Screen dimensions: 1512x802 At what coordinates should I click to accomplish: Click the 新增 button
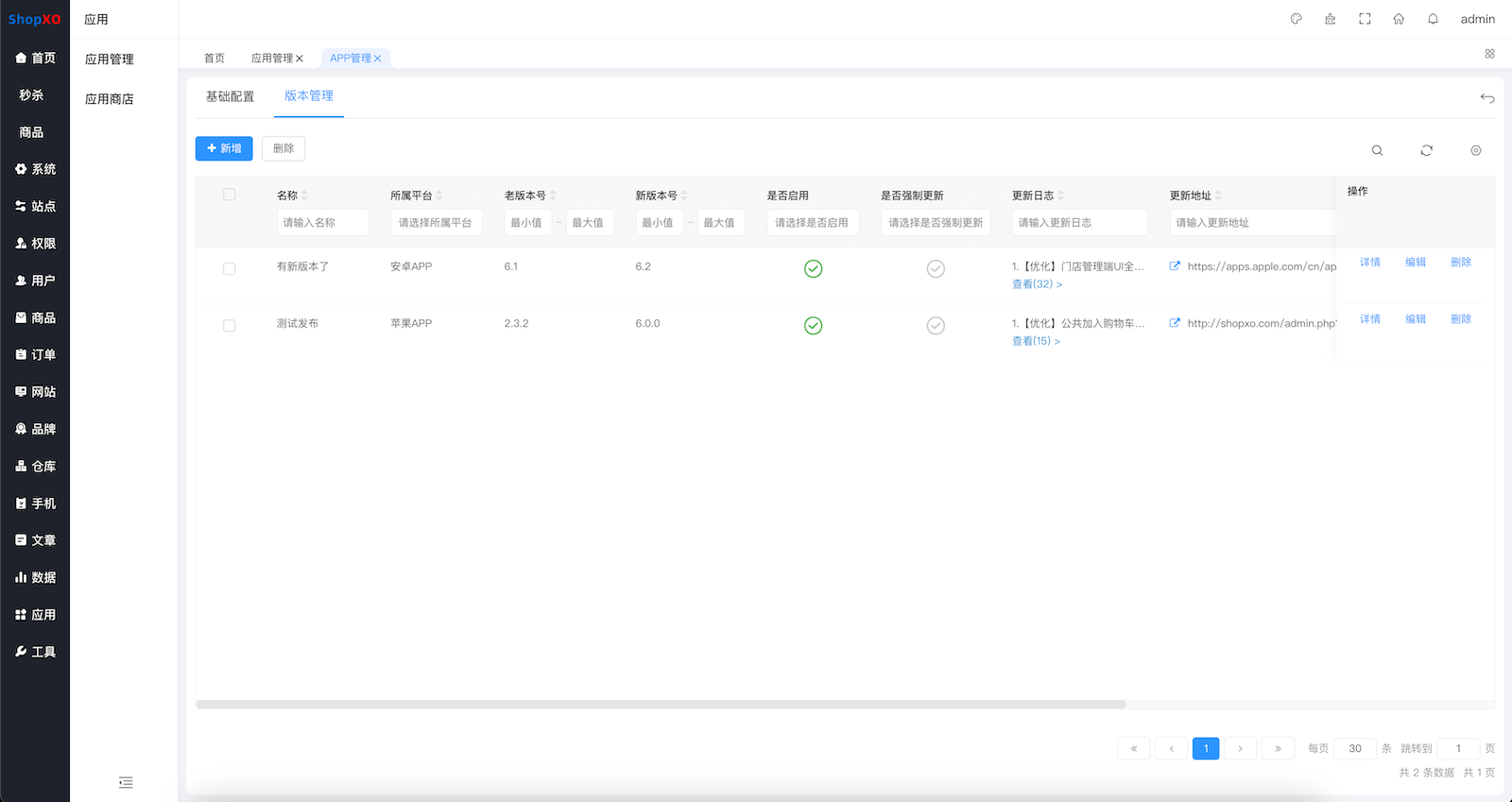(x=224, y=148)
